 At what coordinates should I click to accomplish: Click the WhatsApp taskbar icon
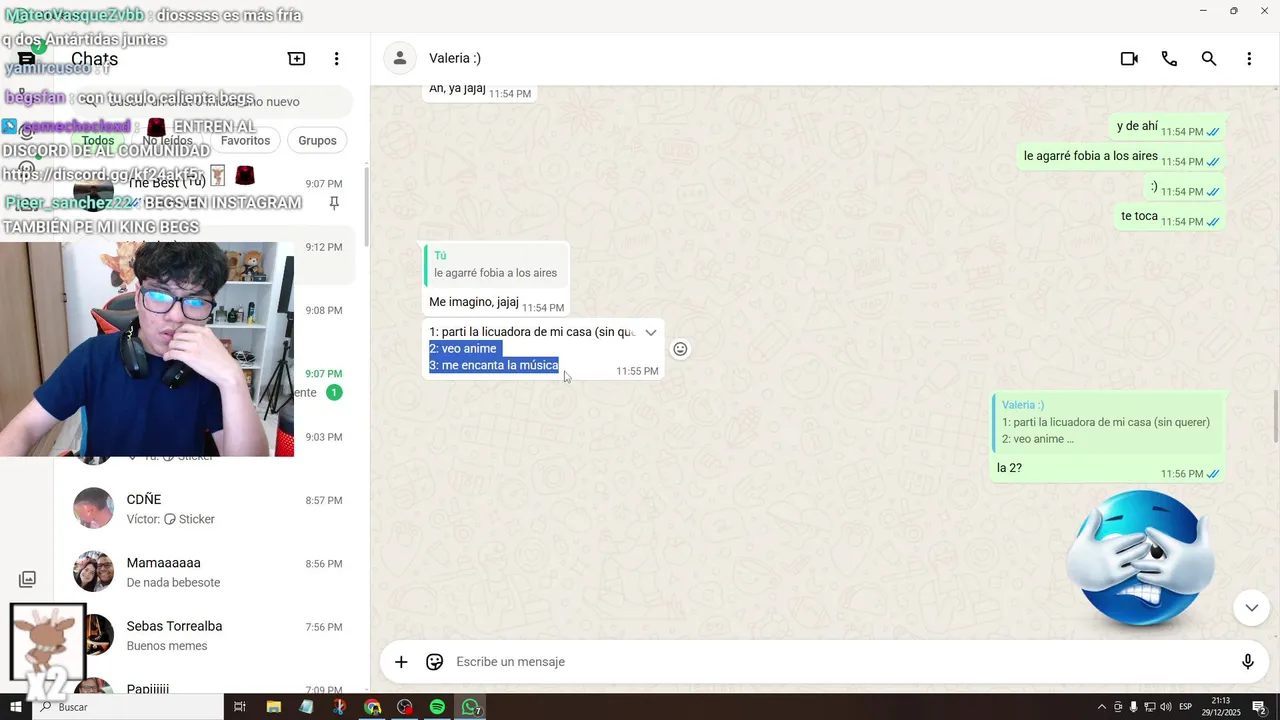point(471,707)
